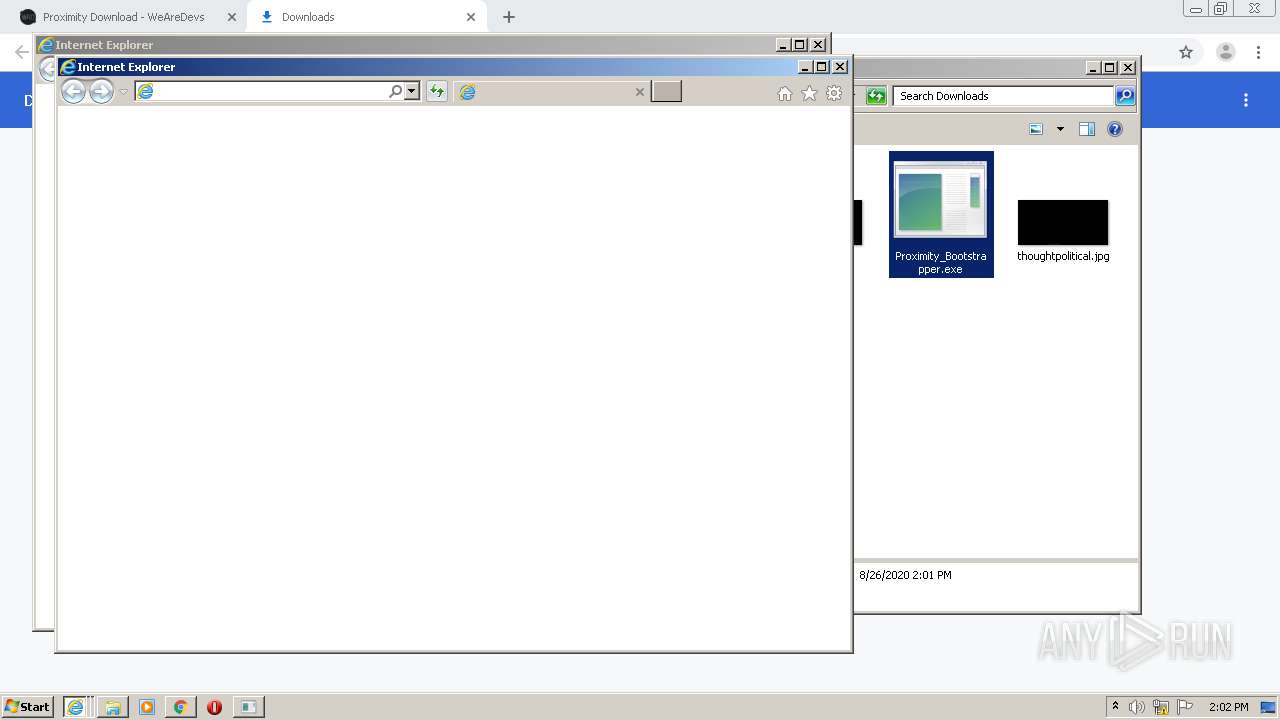This screenshot has width=1280, height=720.
Task: Close the Proximity Download Chrome tab
Action: (232, 17)
